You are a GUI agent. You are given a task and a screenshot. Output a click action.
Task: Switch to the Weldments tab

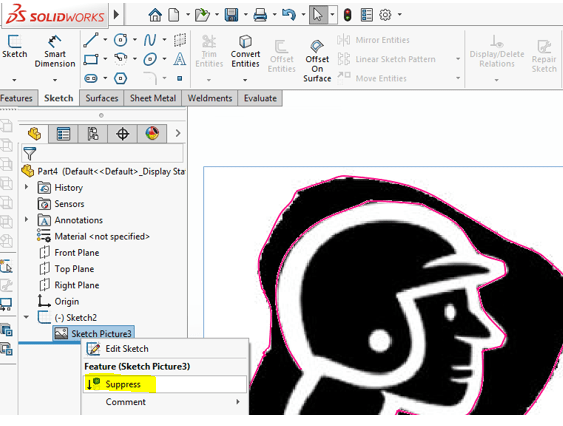pyautogui.click(x=210, y=98)
